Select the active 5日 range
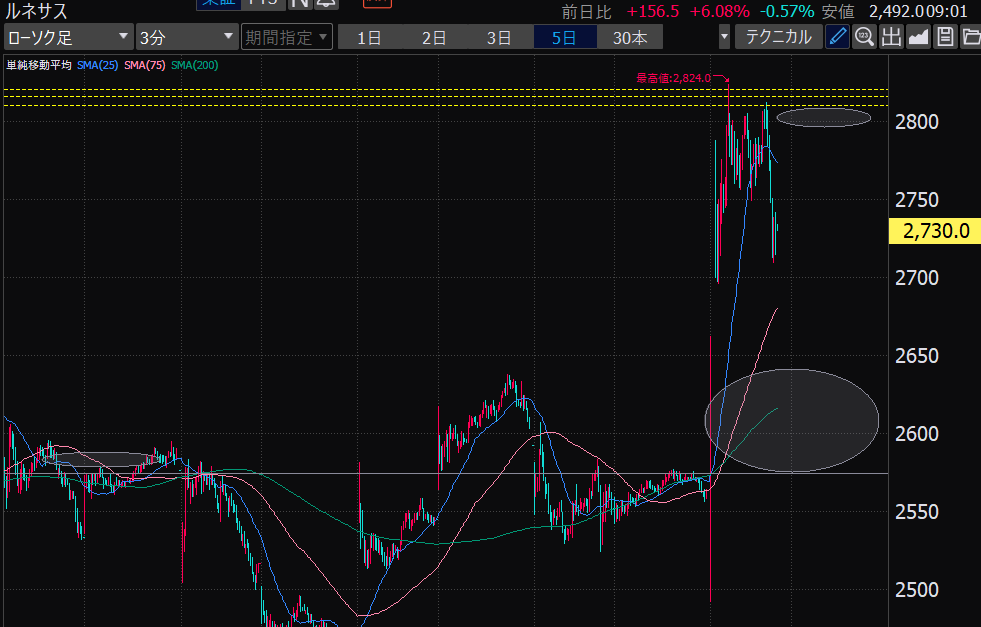 tap(564, 38)
